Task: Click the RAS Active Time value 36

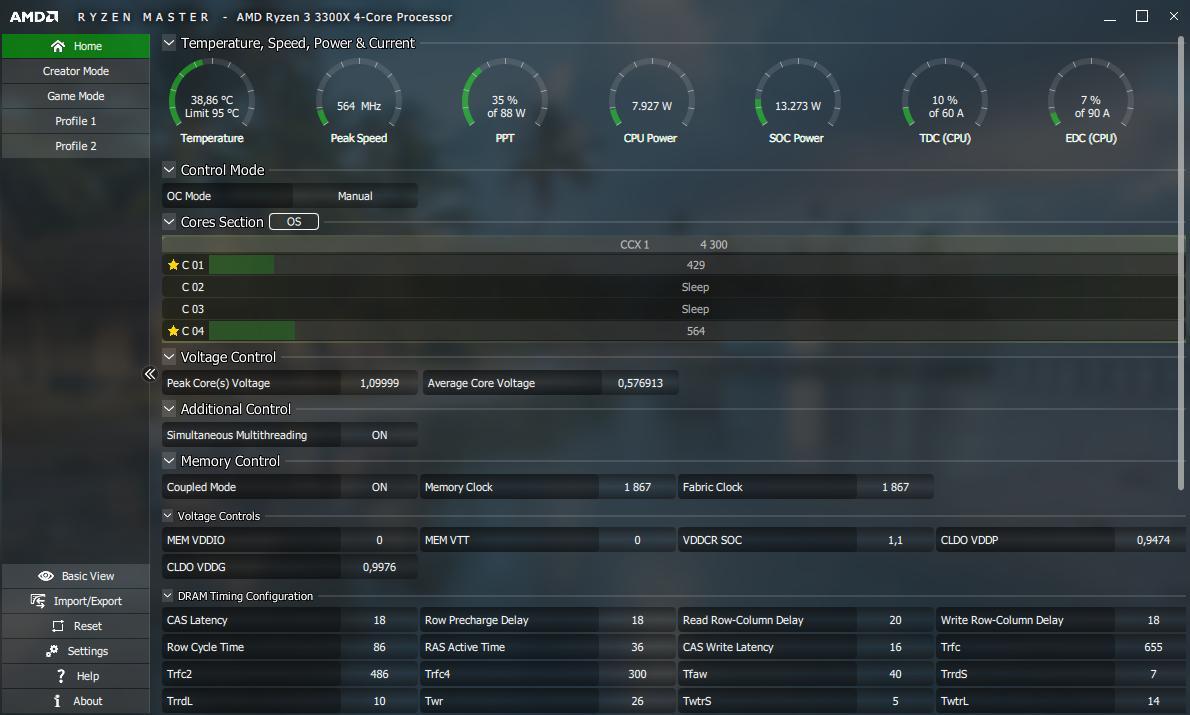Action: coord(638,647)
